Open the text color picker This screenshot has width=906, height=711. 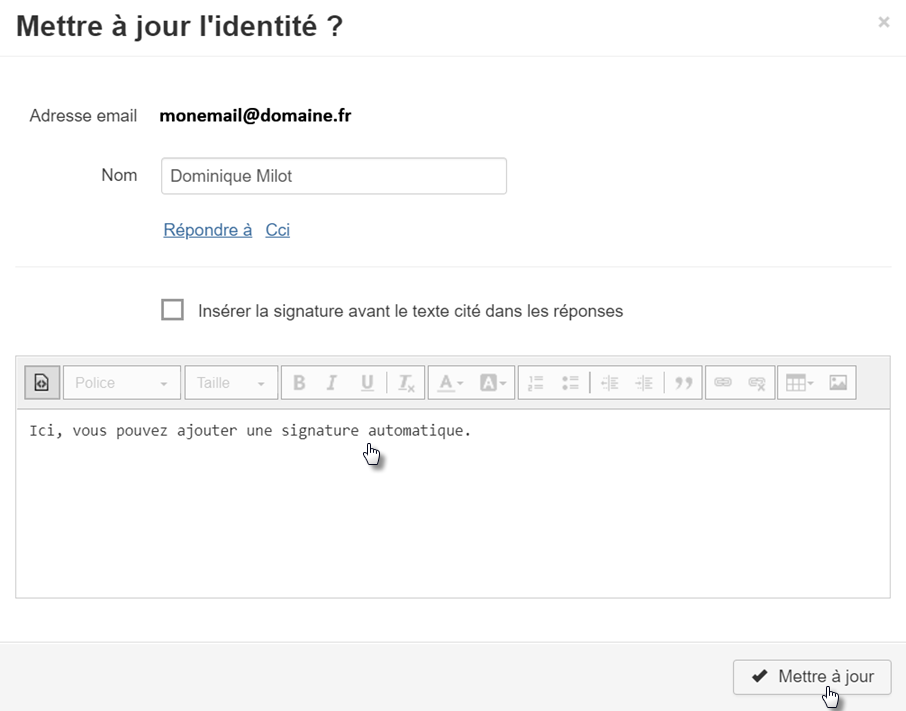tap(451, 383)
